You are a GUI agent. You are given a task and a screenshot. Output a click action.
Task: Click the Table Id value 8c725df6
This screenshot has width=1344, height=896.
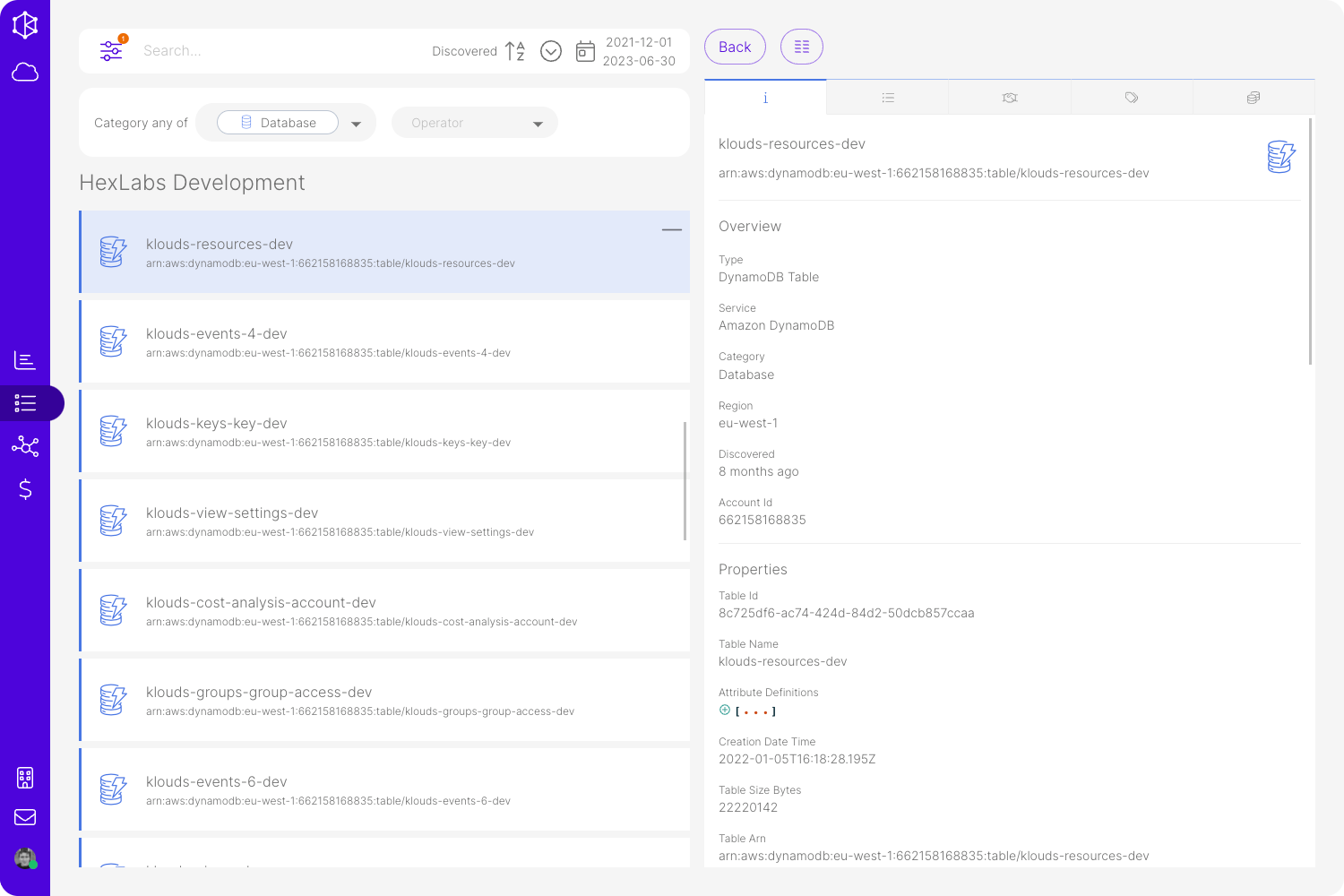point(847,614)
